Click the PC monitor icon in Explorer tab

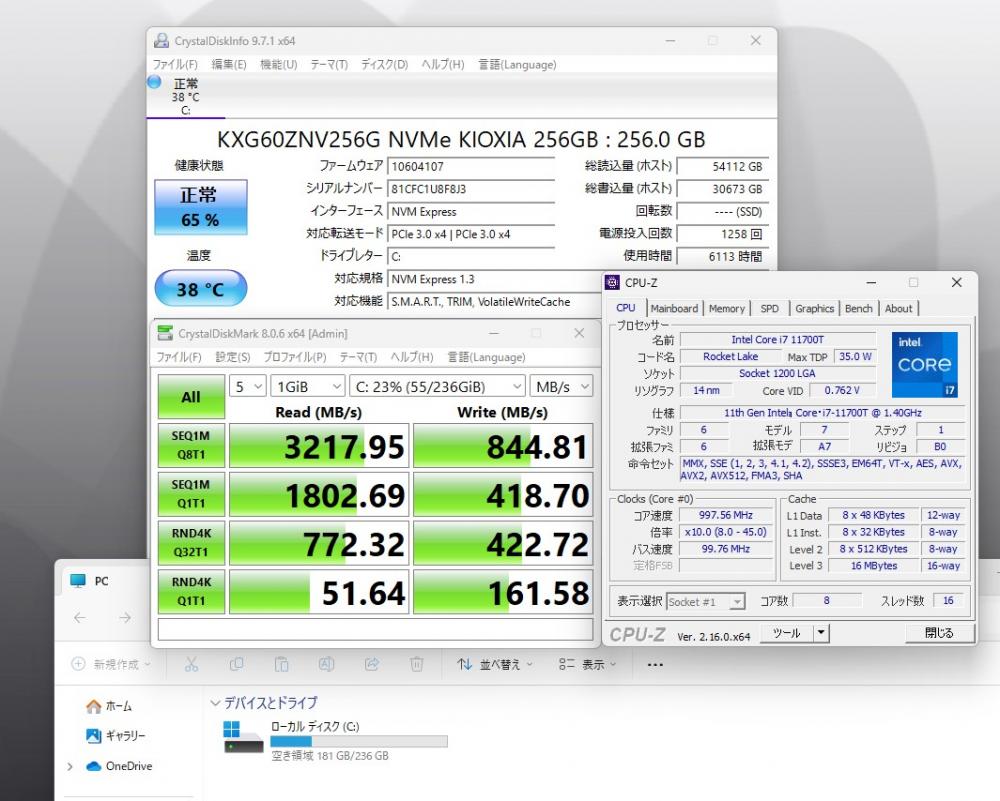click(78, 581)
